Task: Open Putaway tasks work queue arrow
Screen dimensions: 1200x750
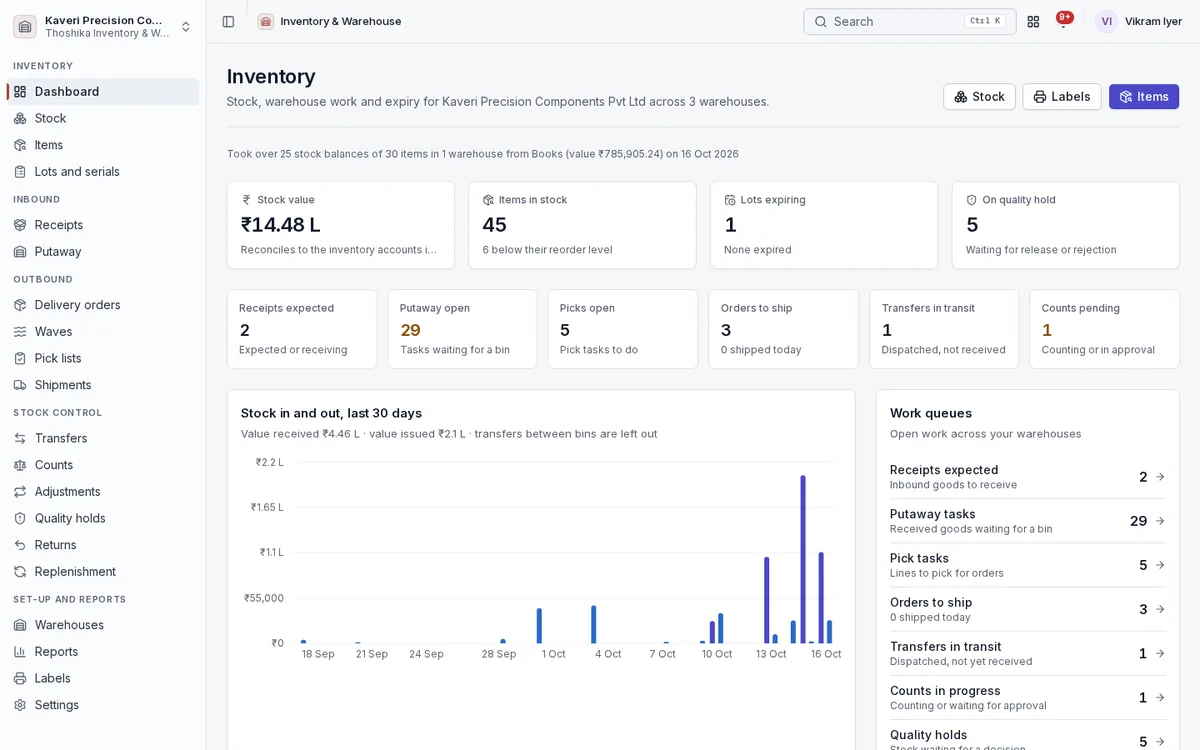Action: (x=1160, y=521)
